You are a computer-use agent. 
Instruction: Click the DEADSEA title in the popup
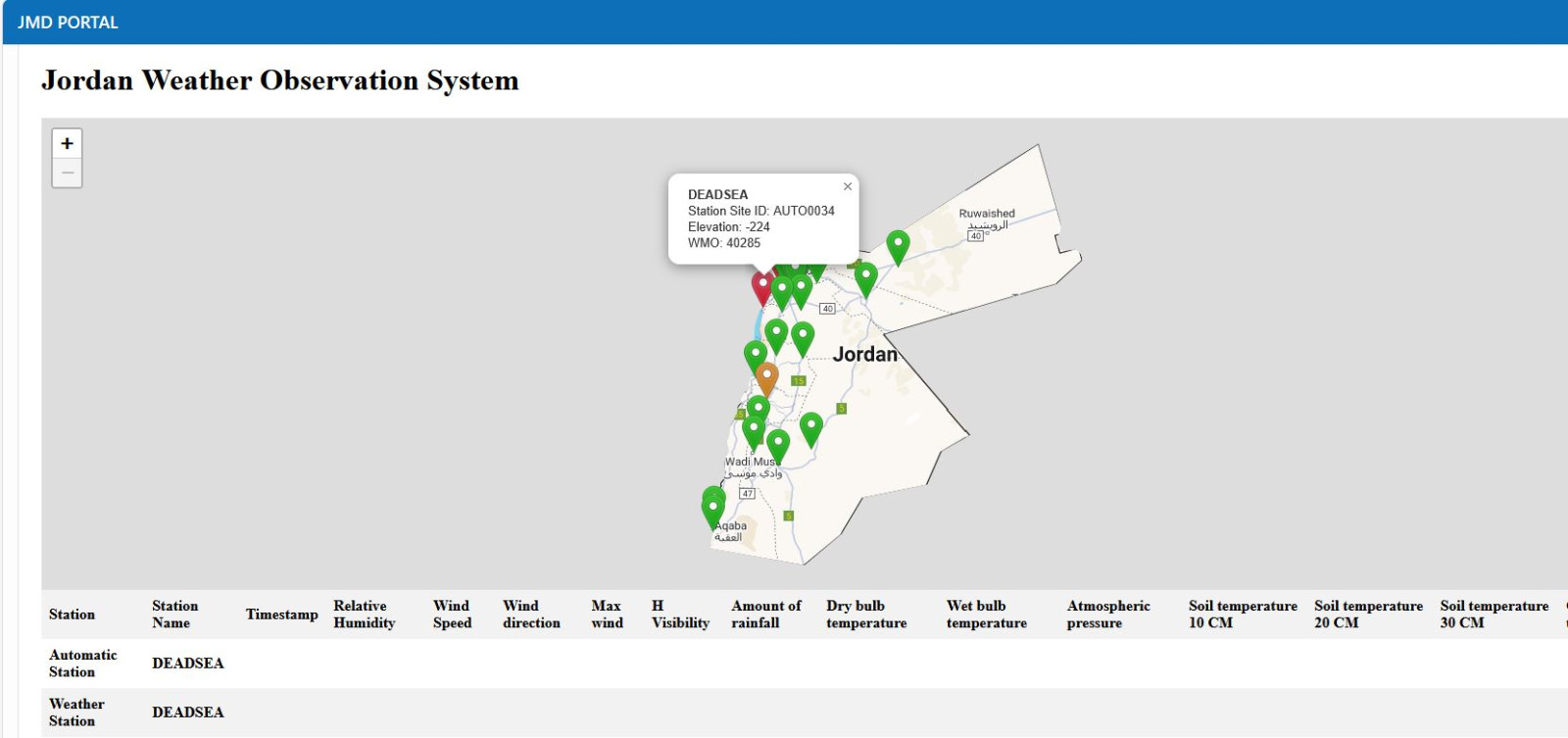coord(717,195)
